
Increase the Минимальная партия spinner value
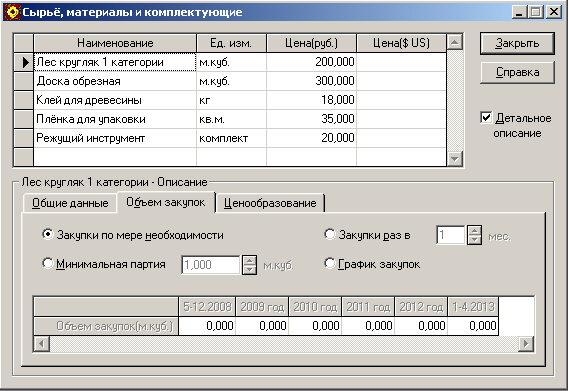click(x=249, y=260)
